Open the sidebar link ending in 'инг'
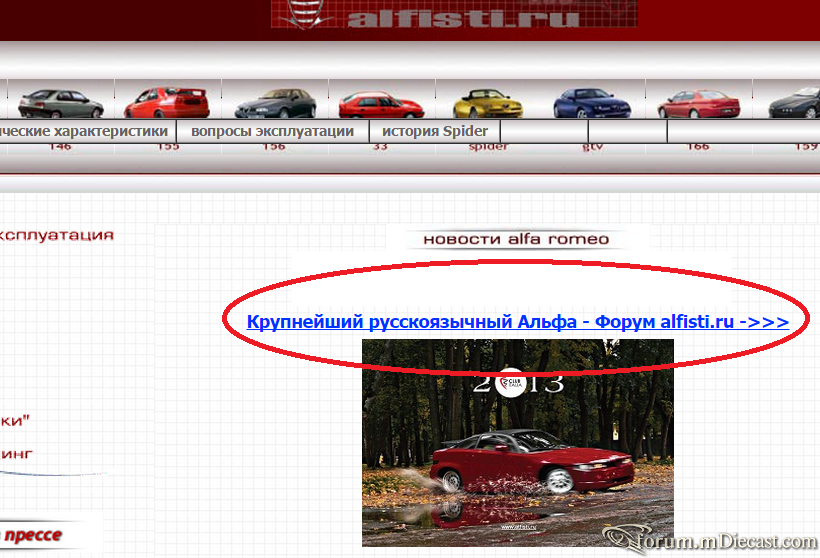 pyautogui.click(x=16, y=454)
